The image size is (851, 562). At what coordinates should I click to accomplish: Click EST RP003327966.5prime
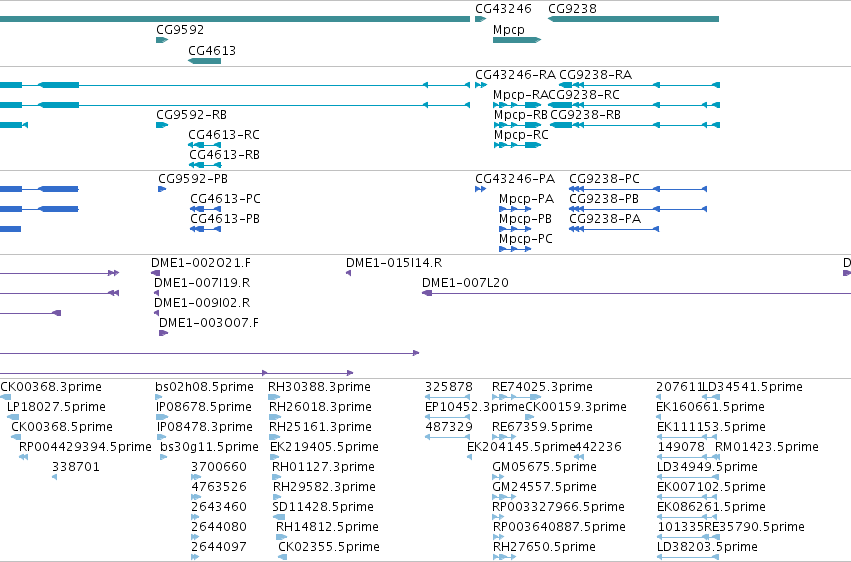[558, 507]
